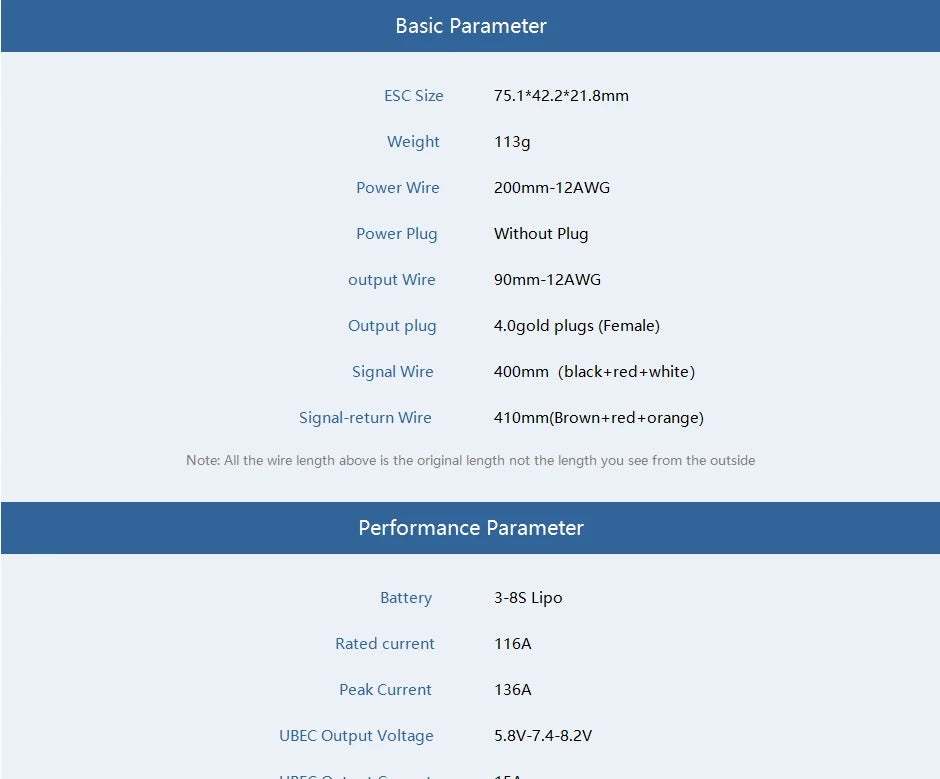
Task: Click the Performance Parameter header
Action: pyautogui.click(x=471, y=528)
